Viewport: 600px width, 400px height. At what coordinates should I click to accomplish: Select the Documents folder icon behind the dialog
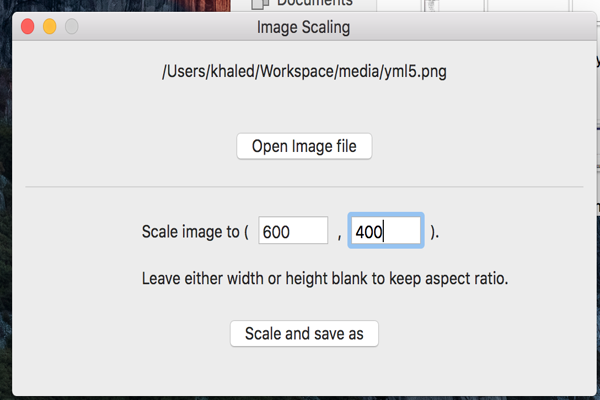[260, 4]
